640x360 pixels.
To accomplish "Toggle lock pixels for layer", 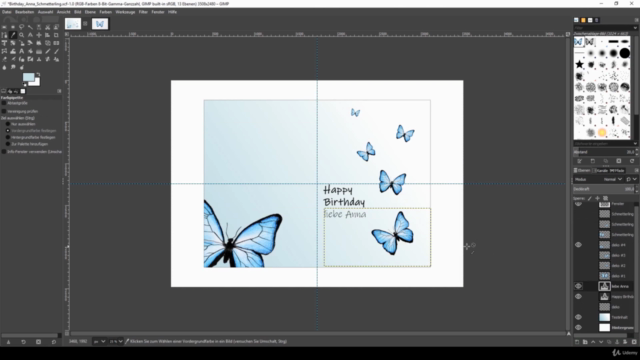I will [589, 198].
